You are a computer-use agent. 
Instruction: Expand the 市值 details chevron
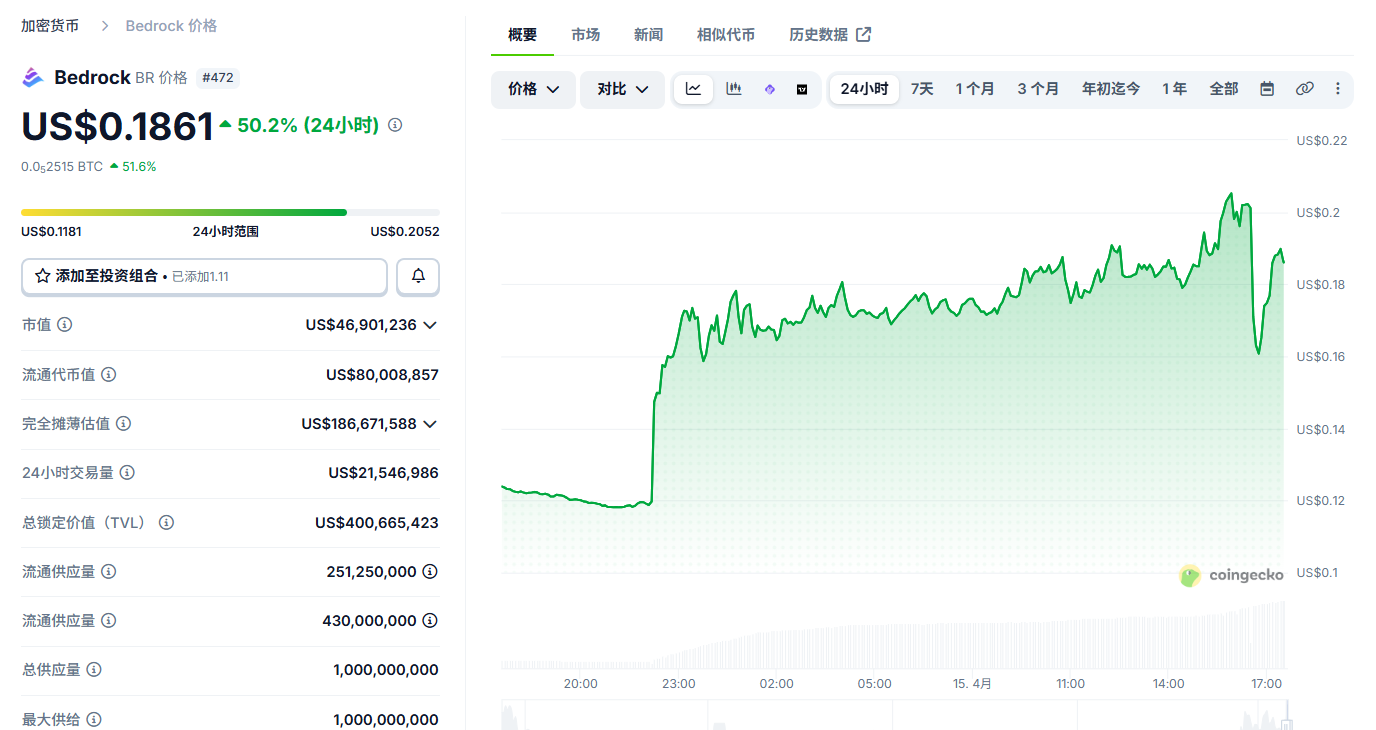pyautogui.click(x=430, y=325)
